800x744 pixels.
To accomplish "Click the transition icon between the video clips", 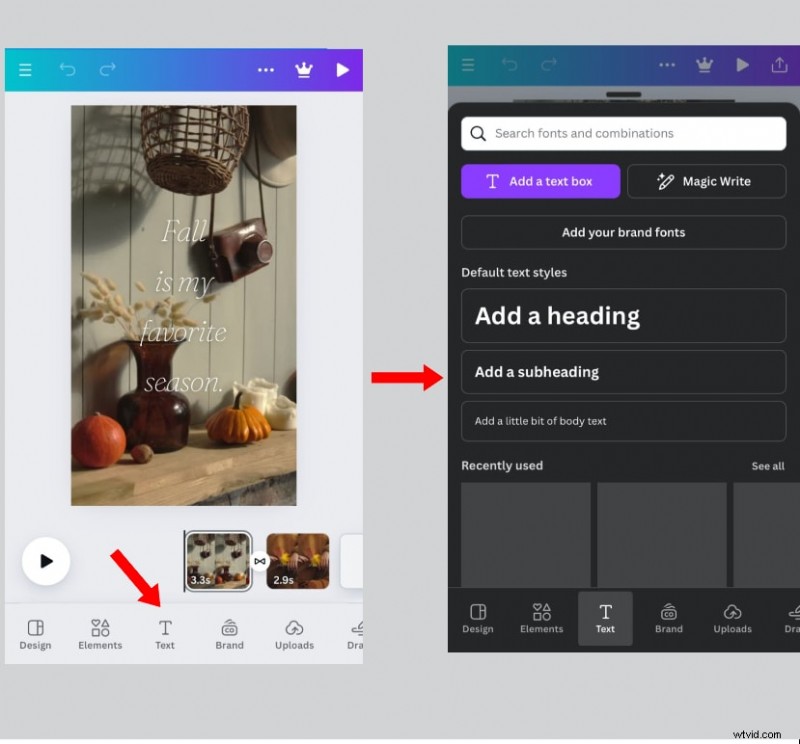I will pyautogui.click(x=259, y=561).
